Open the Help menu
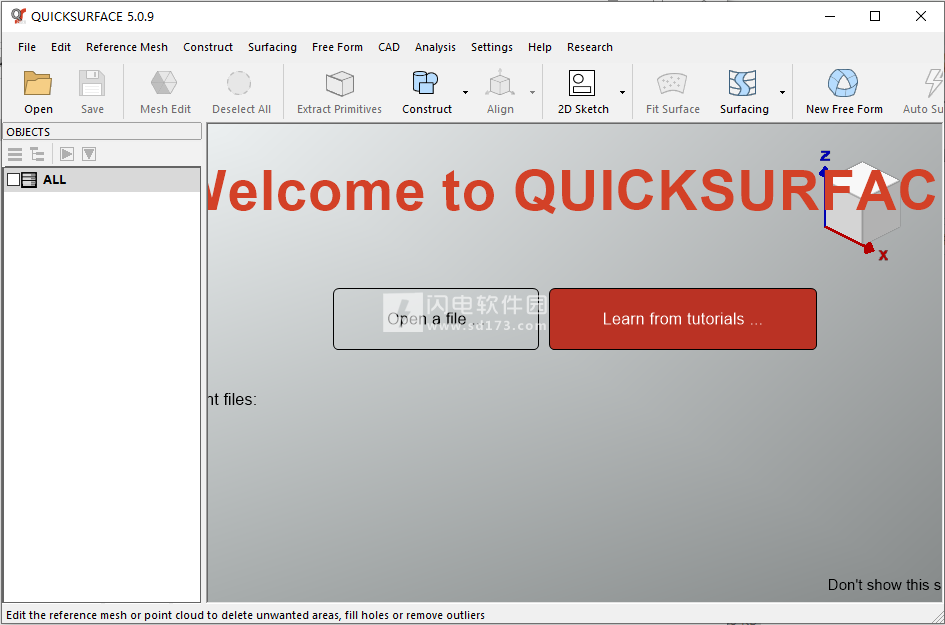This screenshot has height=625, width=945. coord(539,47)
